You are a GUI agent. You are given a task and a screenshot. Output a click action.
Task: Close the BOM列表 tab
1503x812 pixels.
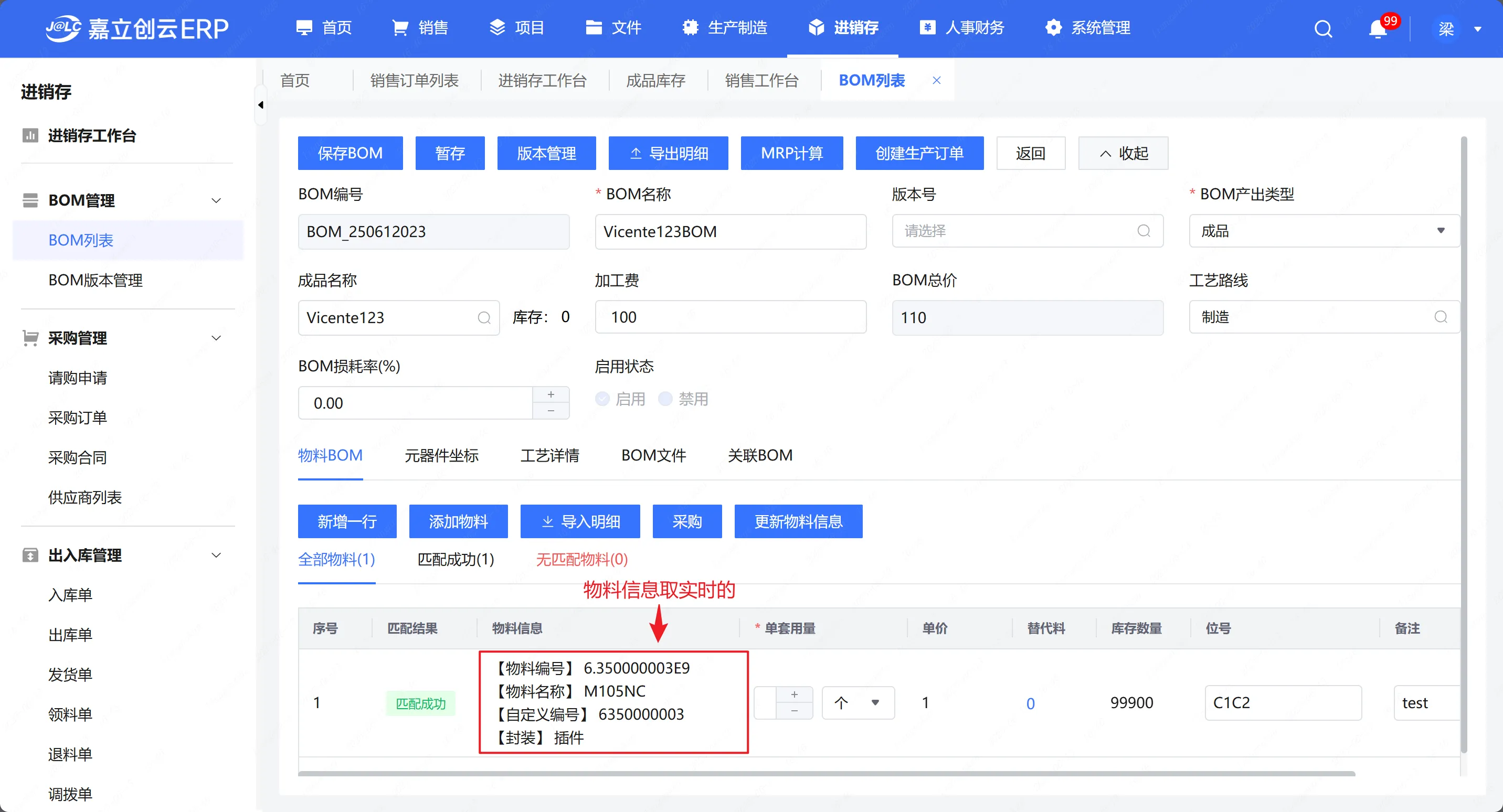936,80
